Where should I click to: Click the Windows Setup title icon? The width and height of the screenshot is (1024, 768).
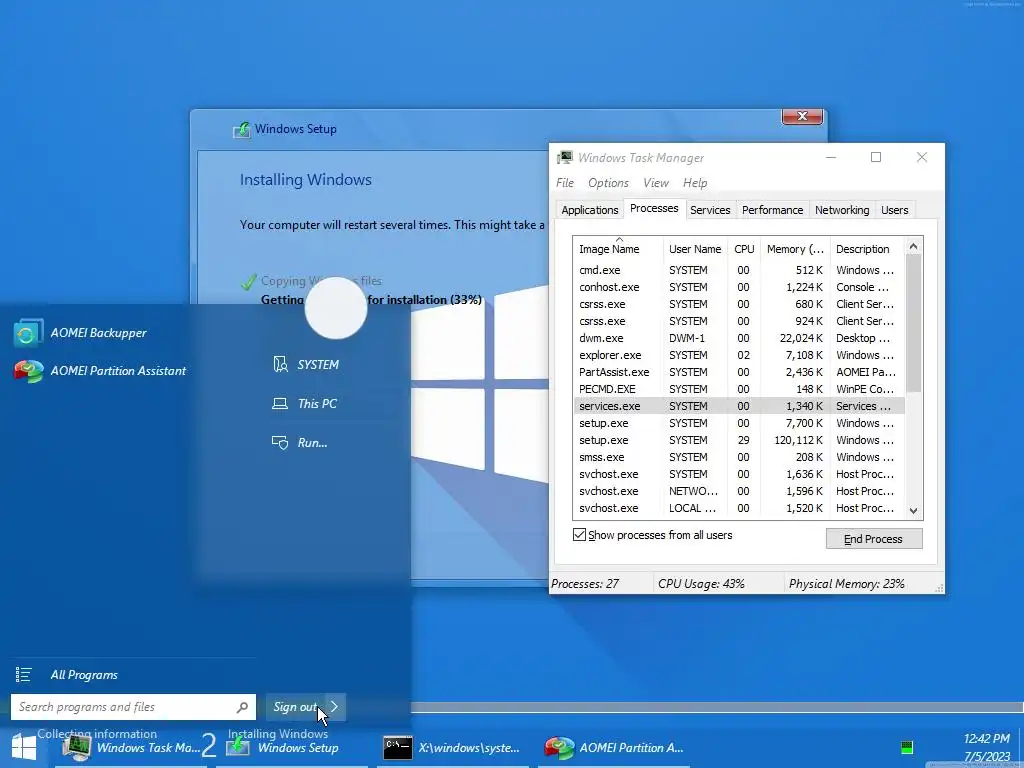click(242, 129)
